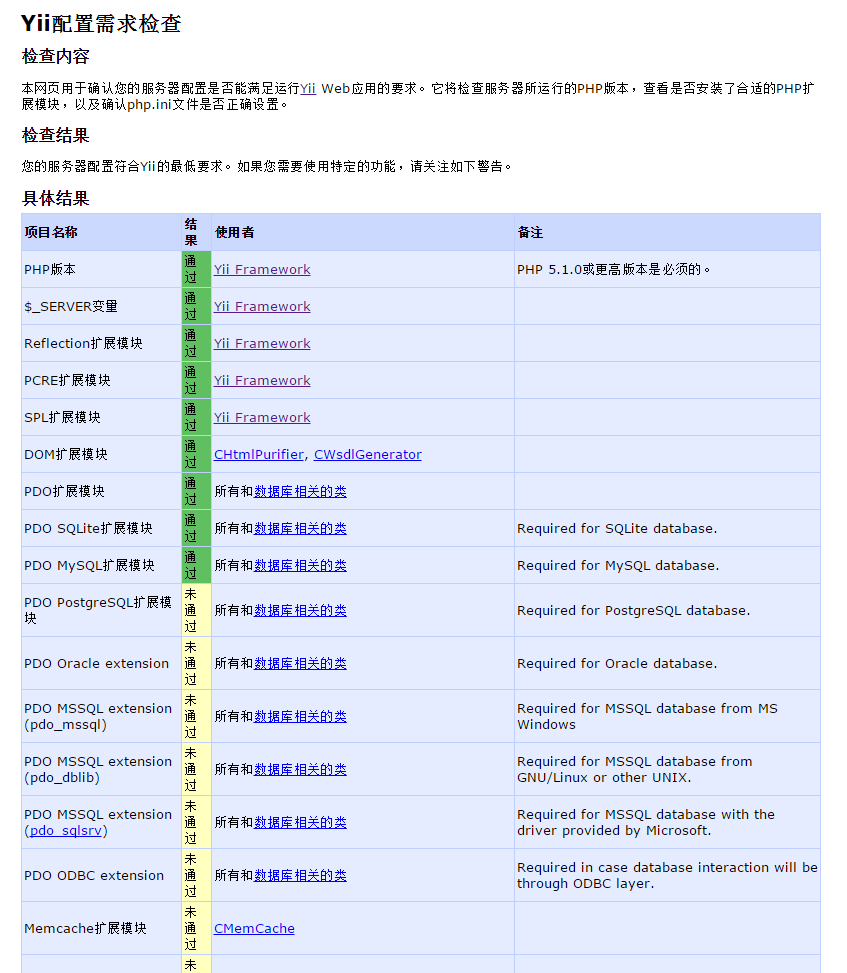Click the 检查内容 heading
Viewport: 847px width, 973px height.
point(56,56)
